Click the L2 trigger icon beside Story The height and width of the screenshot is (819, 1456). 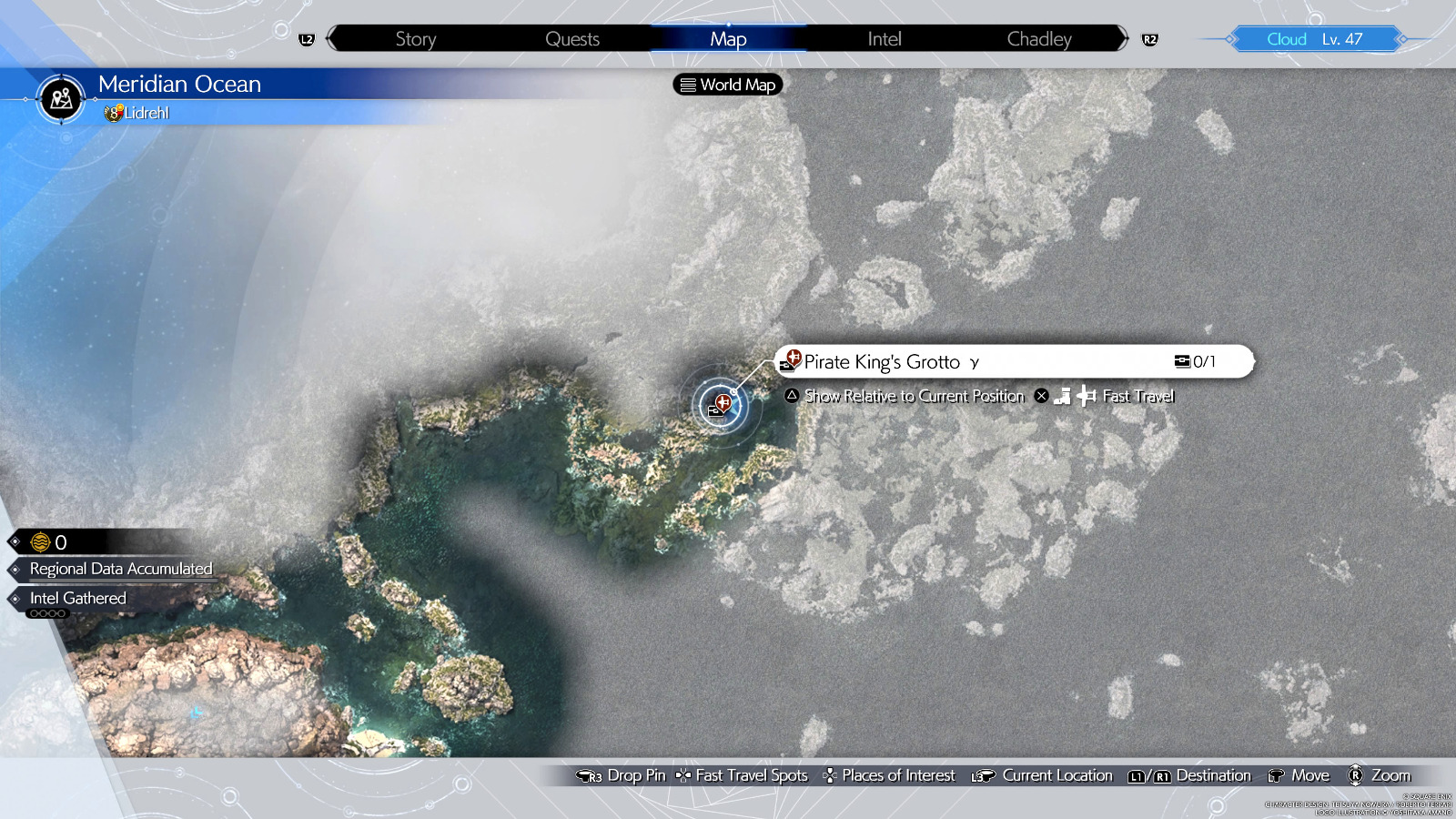click(x=307, y=39)
